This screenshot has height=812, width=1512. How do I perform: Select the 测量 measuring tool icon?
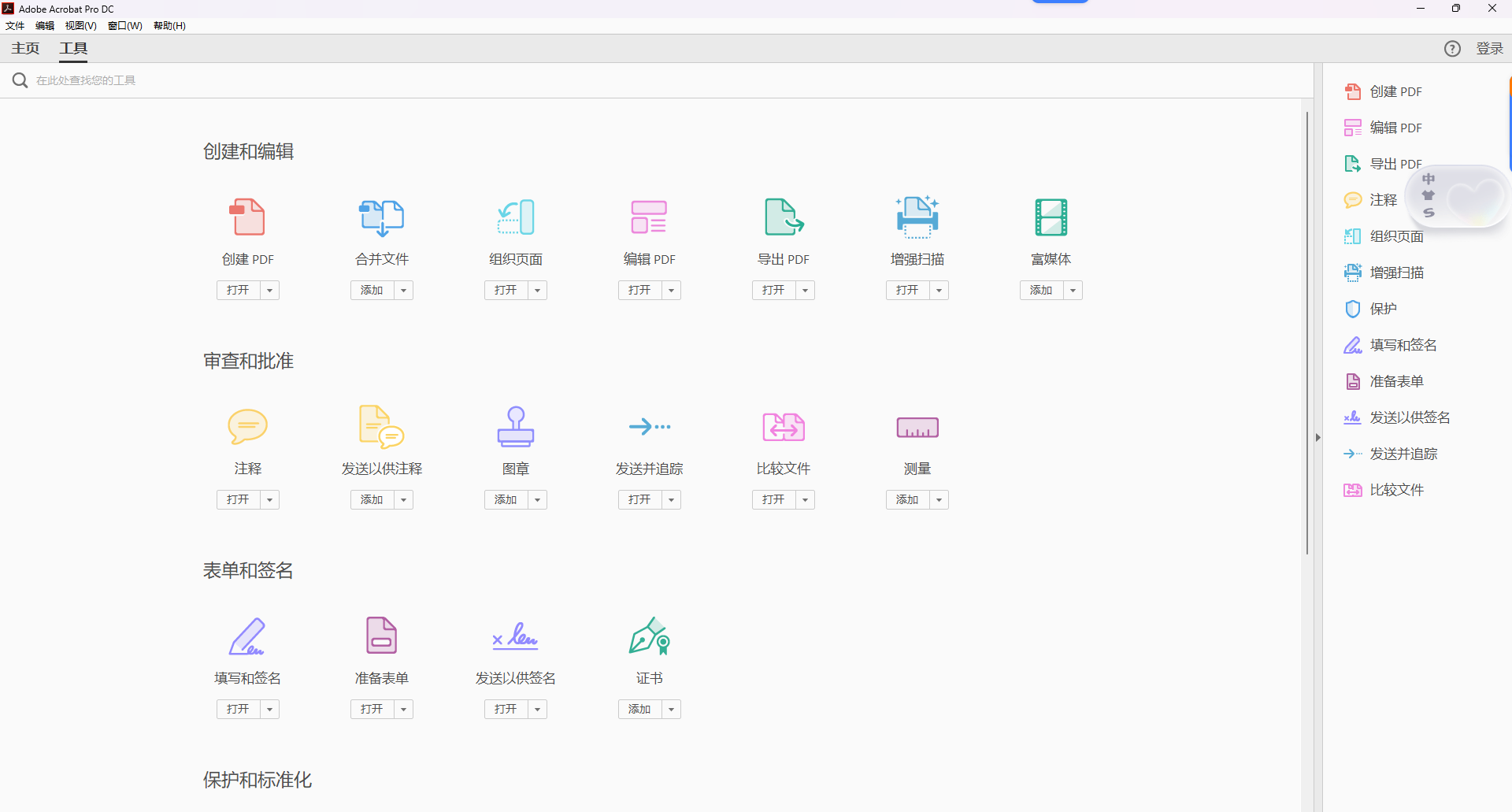[917, 426]
